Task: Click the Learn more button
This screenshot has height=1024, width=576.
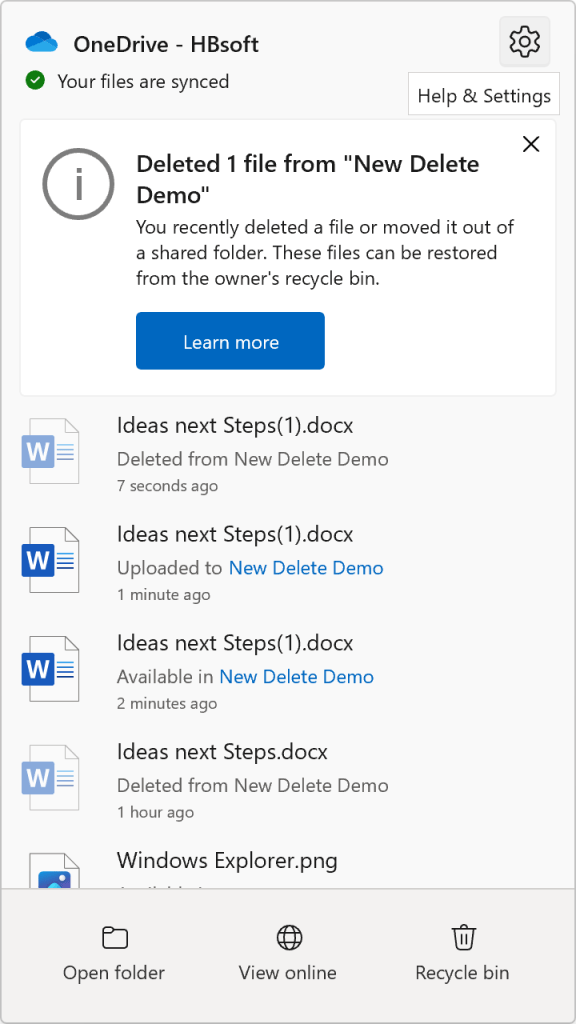Action: (230, 340)
